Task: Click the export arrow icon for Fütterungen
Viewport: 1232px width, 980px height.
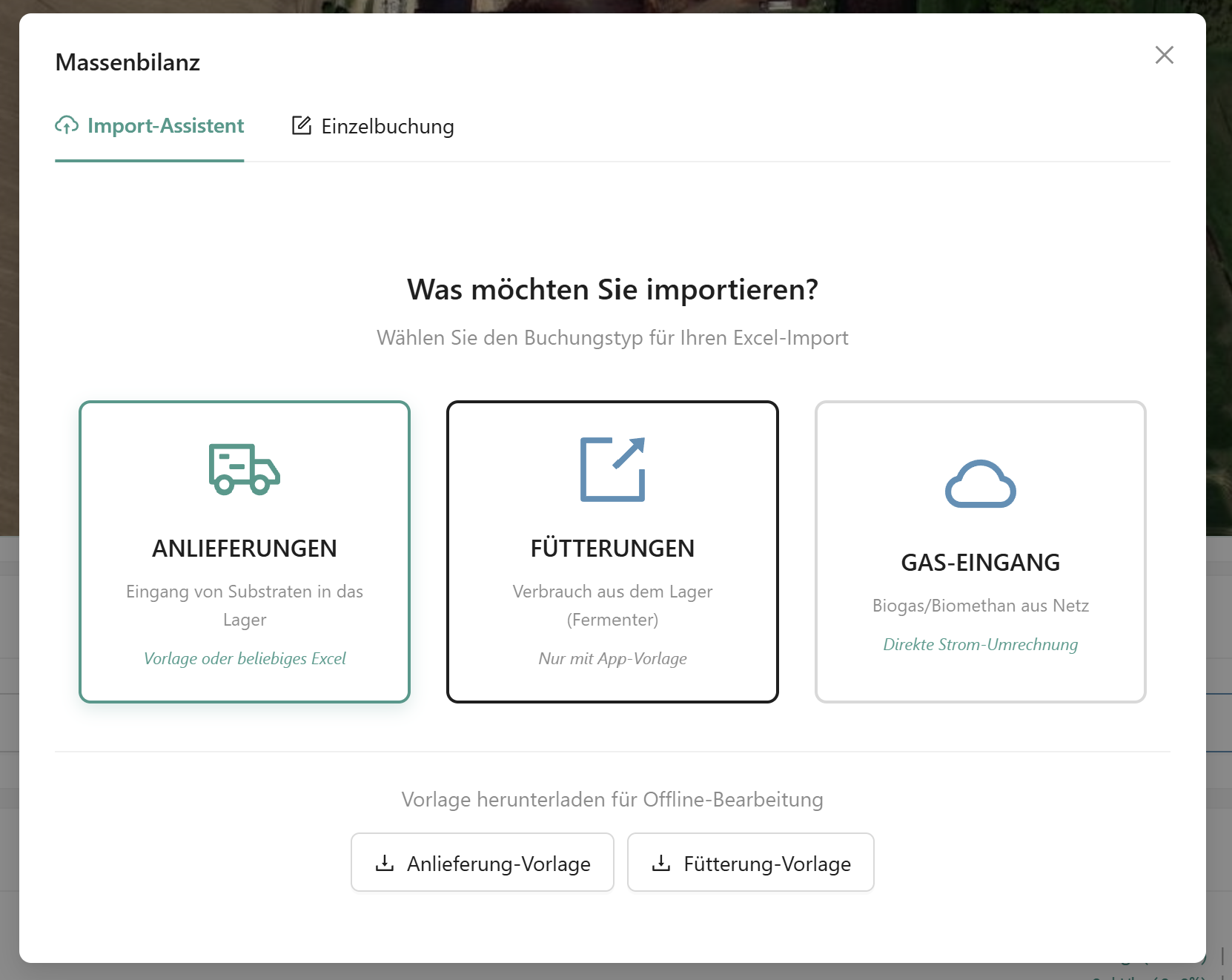Action: [x=612, y=469]
